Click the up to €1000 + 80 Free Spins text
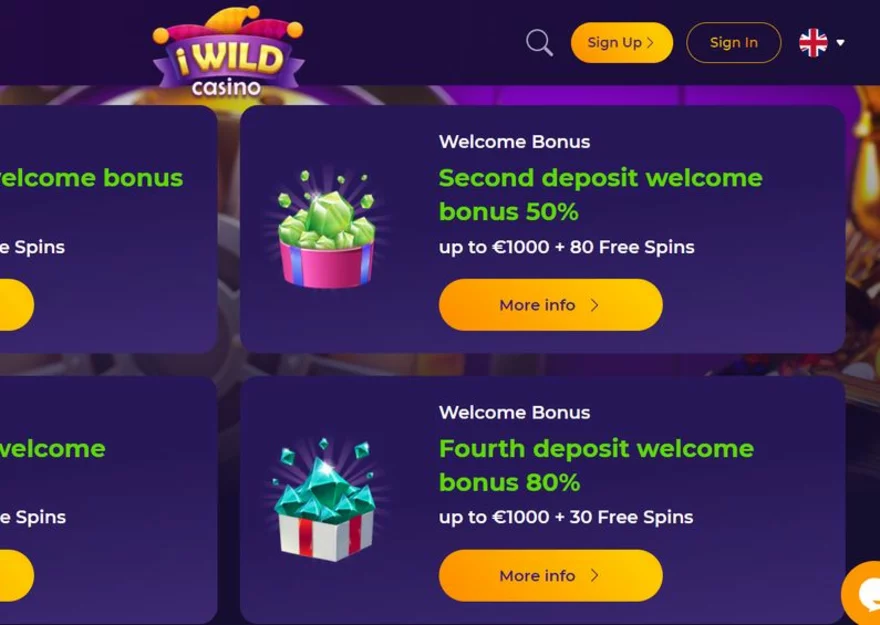 click(567, 247)
